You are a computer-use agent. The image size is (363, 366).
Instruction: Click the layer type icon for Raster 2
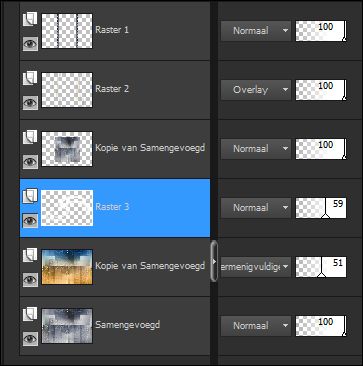[x=30, y=78]
